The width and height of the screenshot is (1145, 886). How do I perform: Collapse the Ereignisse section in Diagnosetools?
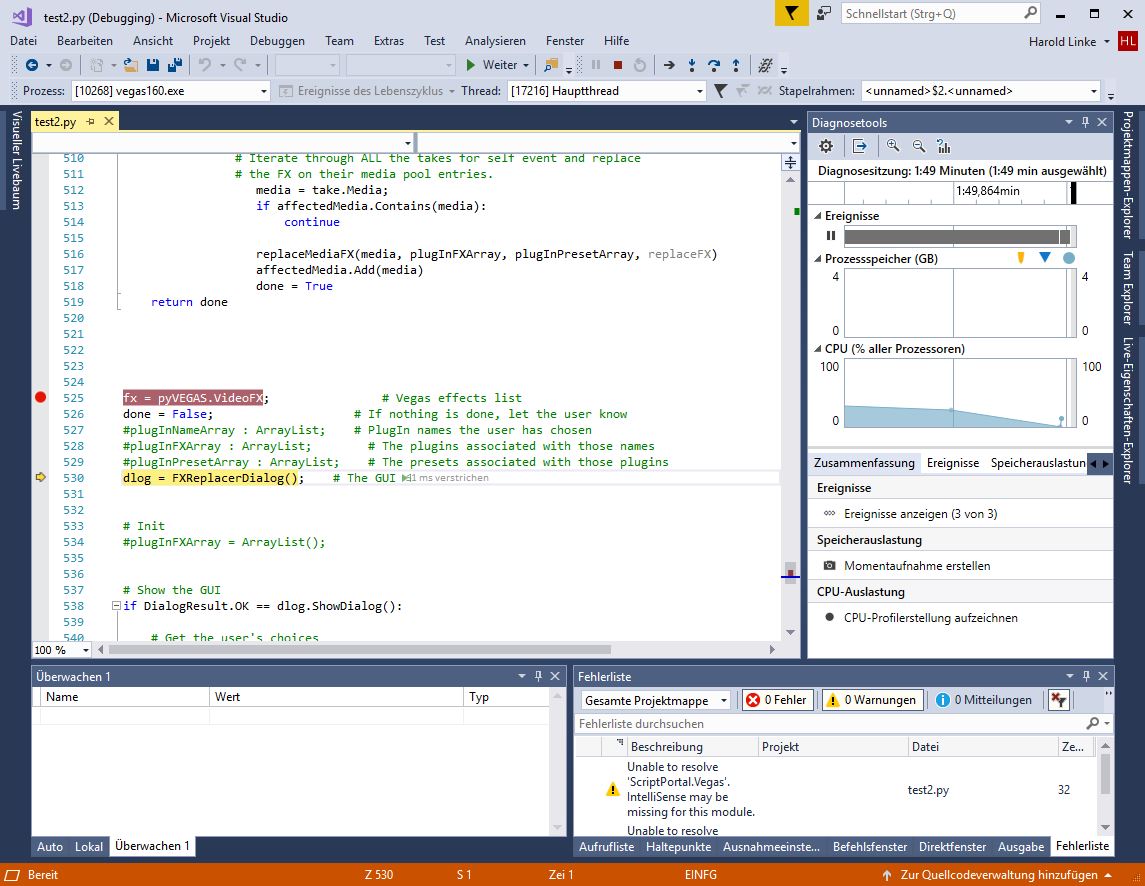coord(817,216)
